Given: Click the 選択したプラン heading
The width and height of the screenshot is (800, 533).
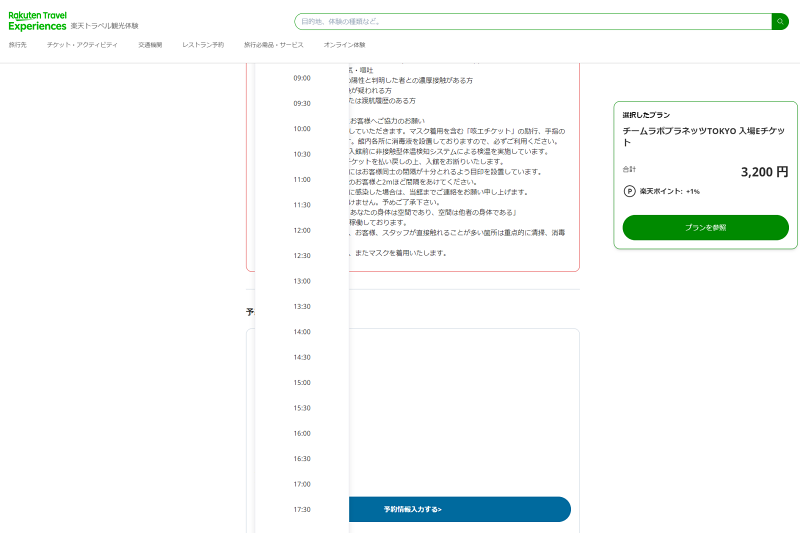Looking at the screenshot, I should (646, 115).
